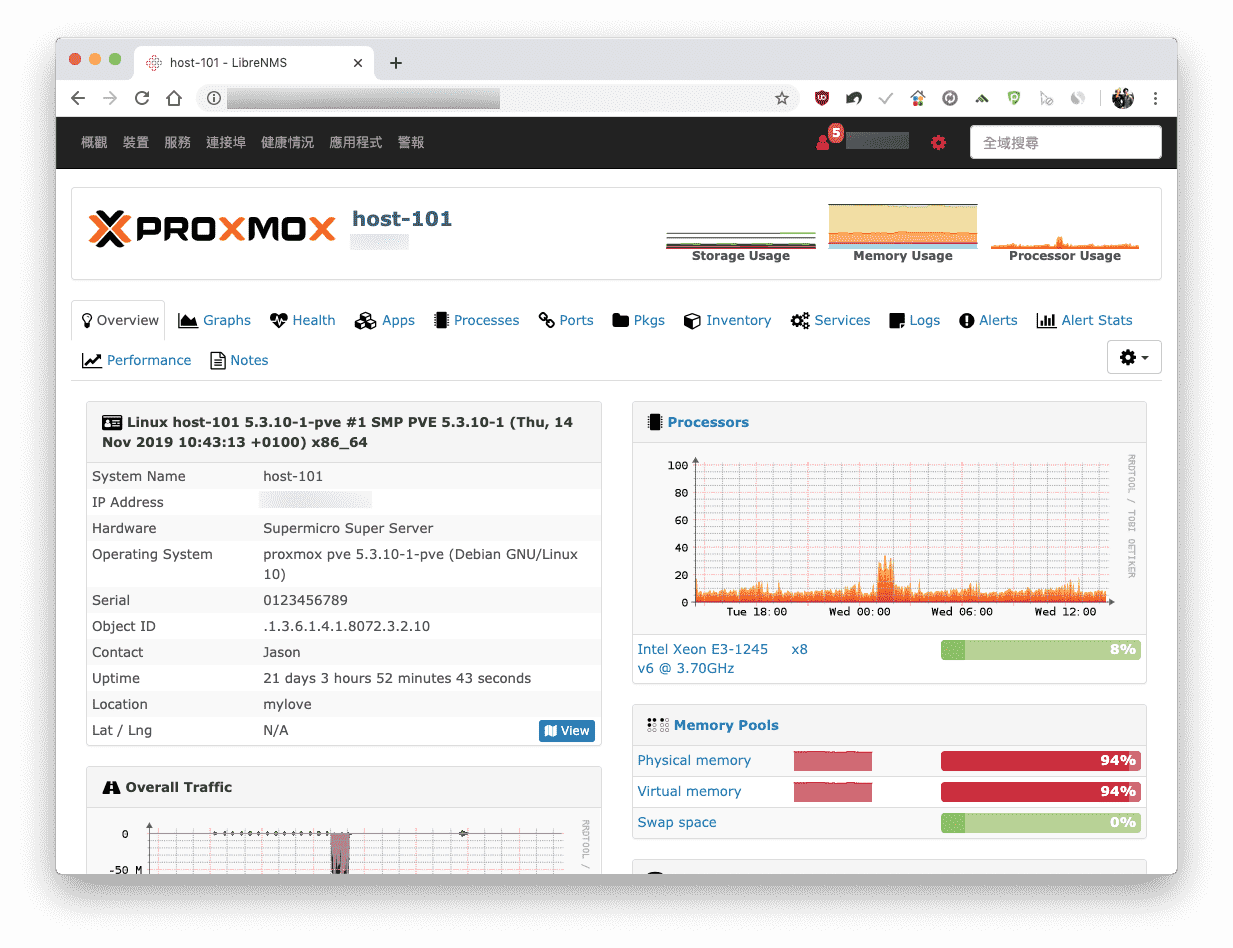
Task: Select the Overview tab
Action: tap(120, 320)
